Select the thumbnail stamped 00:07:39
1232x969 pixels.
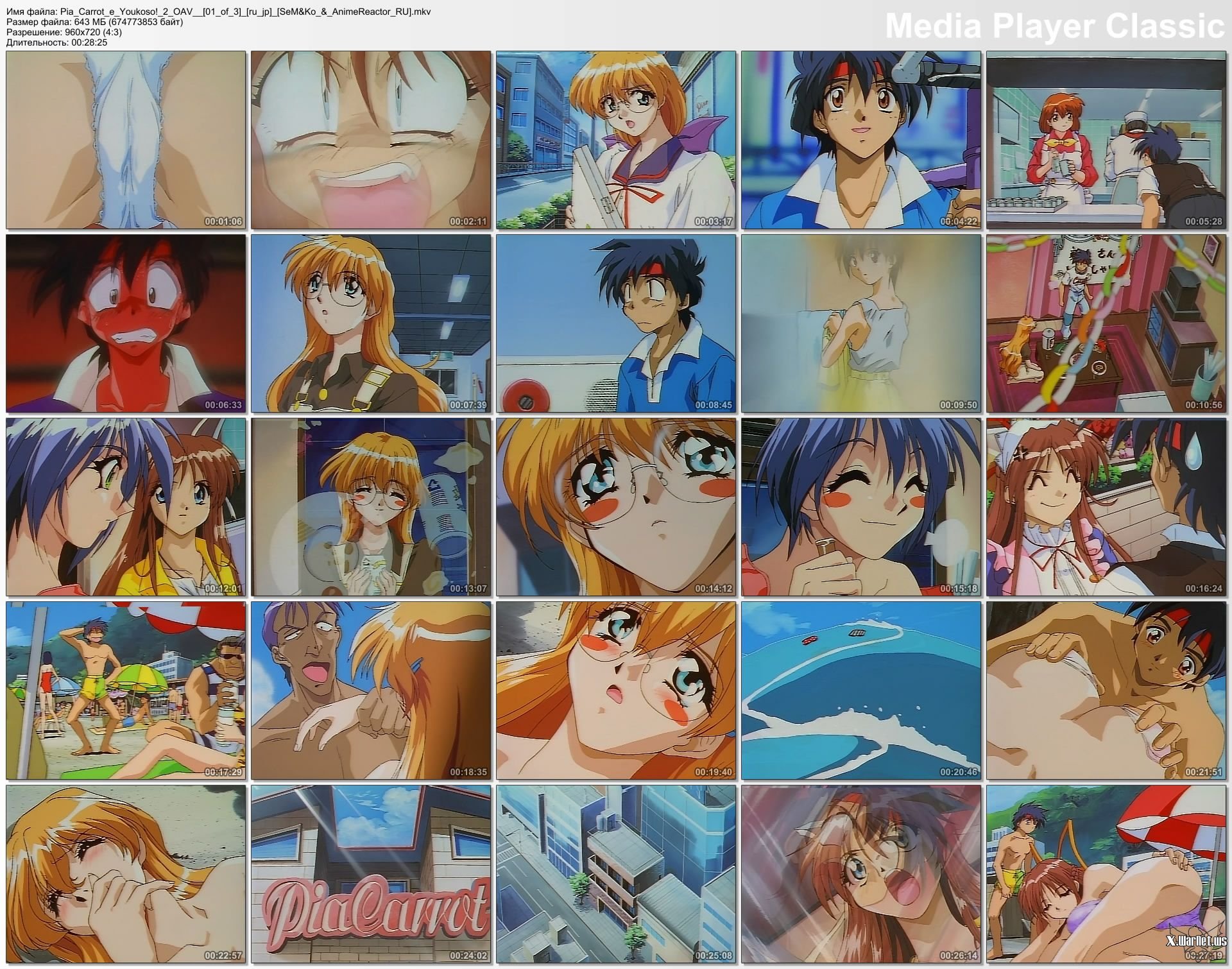click(x=371, y=323)
